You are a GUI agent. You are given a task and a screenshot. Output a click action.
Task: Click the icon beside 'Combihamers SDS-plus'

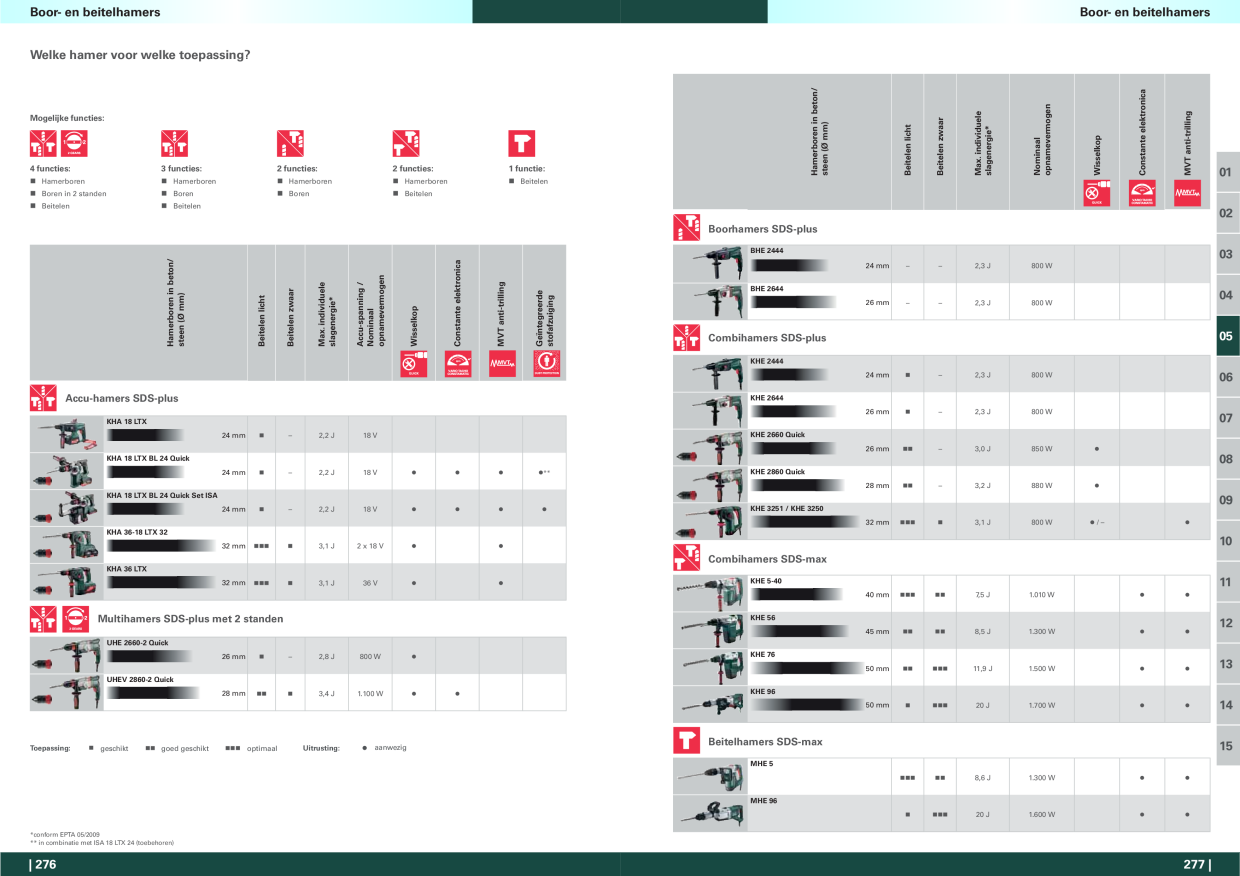point(686,338)
